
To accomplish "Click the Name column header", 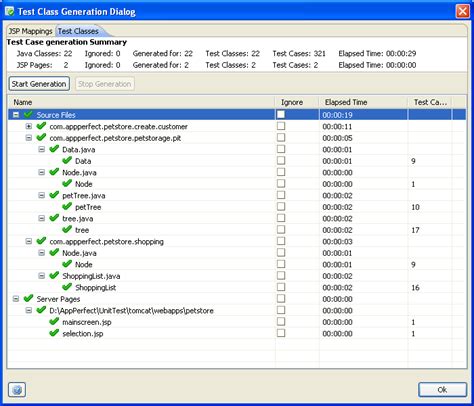I will click(141, 102).
